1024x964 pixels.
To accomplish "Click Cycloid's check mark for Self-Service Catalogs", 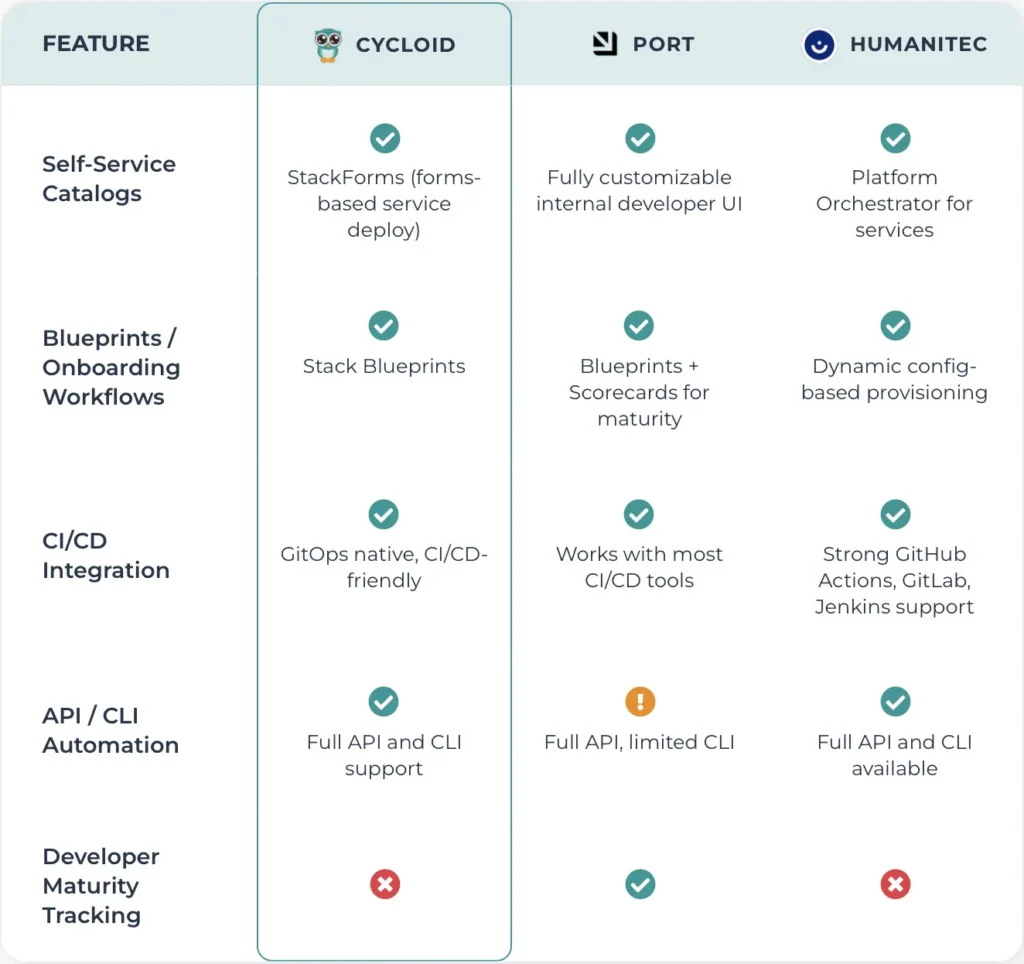I will pyautogui.click(x=385, y=138).
